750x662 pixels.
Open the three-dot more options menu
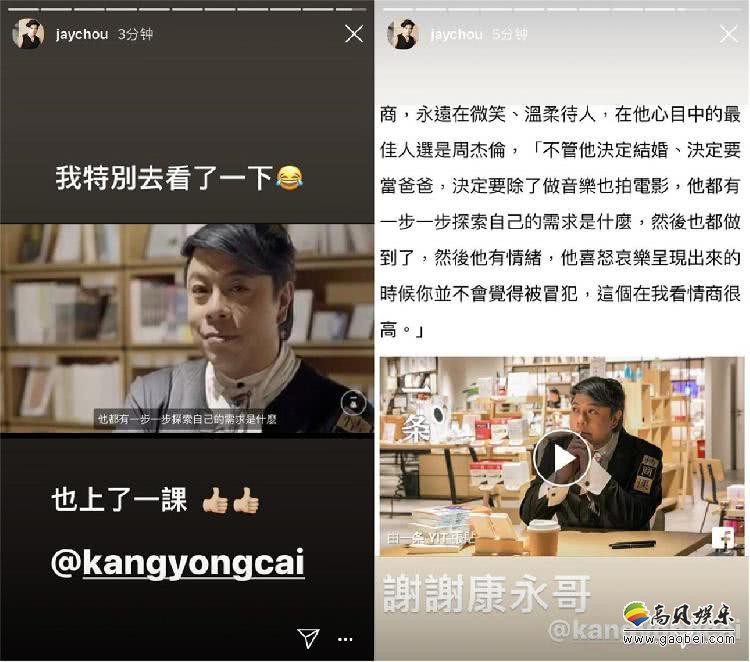[345, 639]
